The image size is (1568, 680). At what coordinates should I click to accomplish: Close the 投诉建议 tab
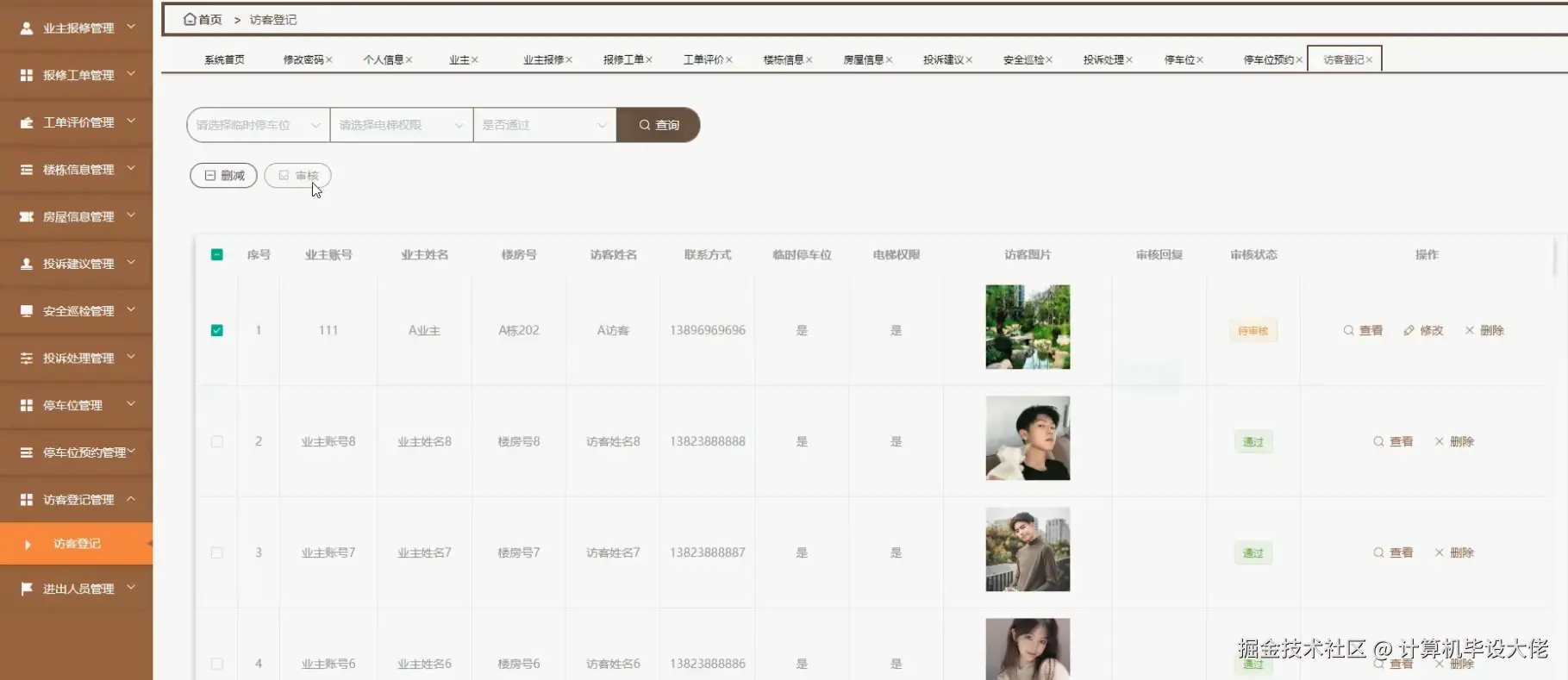(969, 59)
